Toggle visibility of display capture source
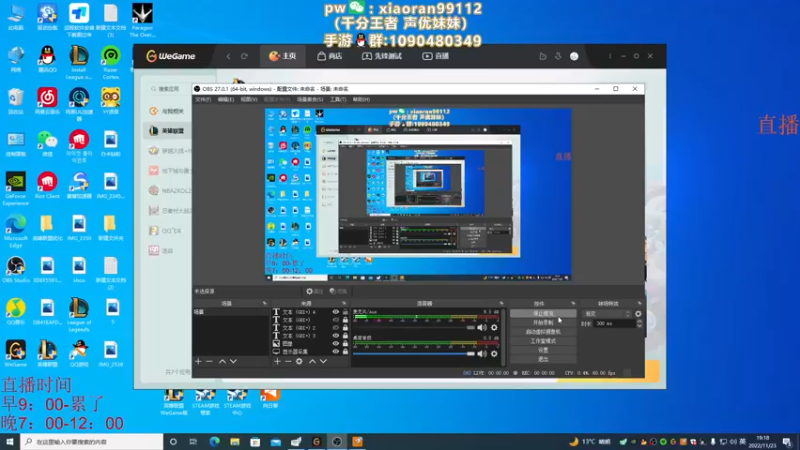The image size is (800, 450). coord(335,352)
